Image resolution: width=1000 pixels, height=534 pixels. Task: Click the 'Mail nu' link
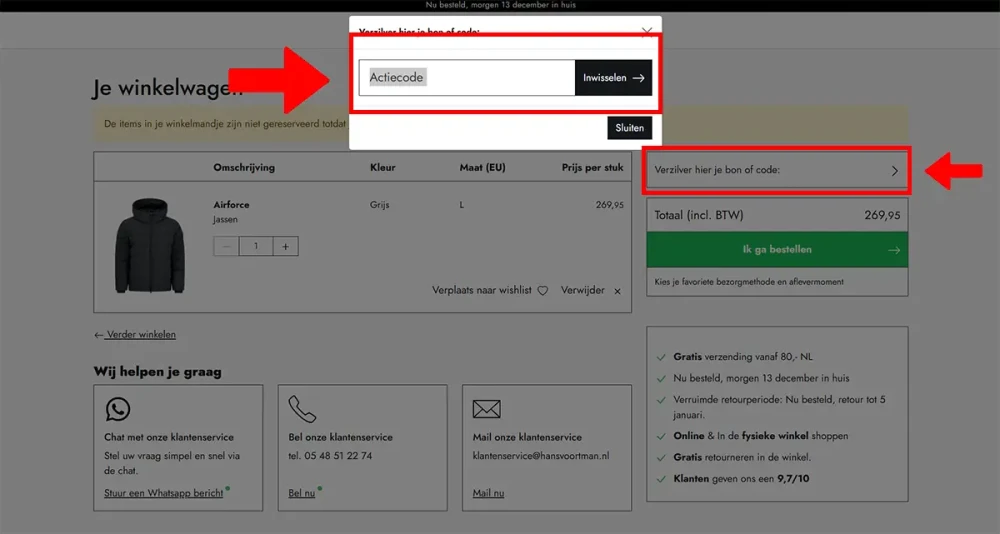coord(488,493)
